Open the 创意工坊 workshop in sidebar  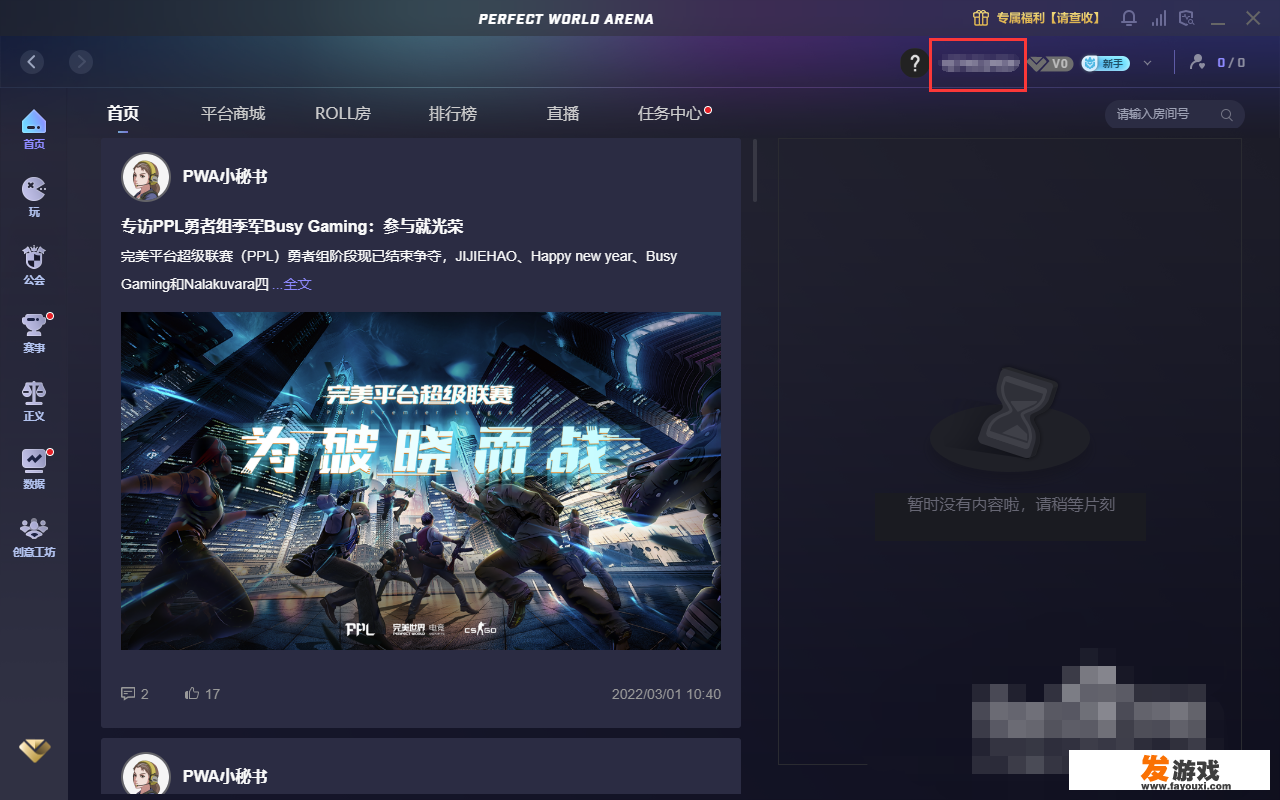(34, 537)
